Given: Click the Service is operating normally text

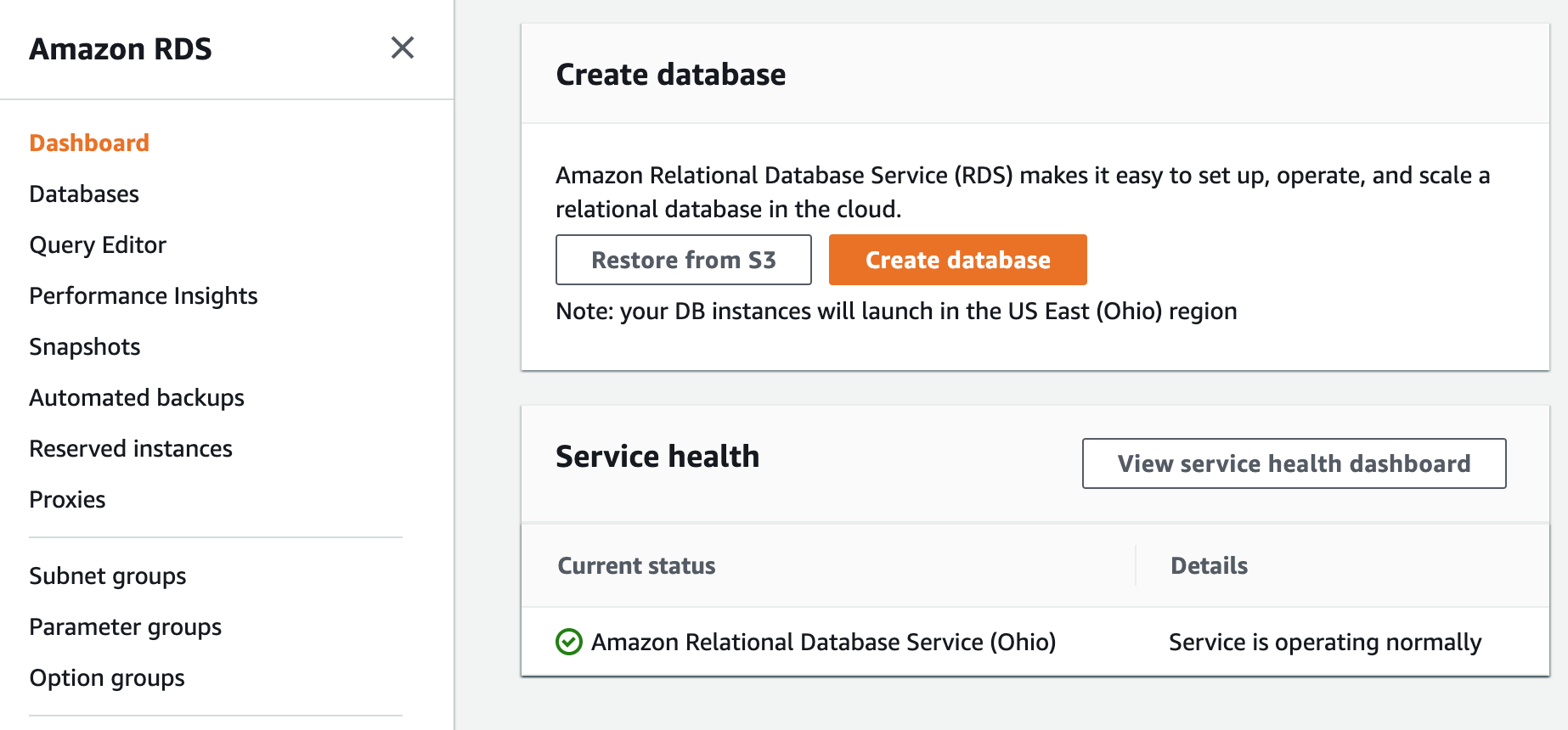Looking at the screenshot, I should coord(1325,642).
